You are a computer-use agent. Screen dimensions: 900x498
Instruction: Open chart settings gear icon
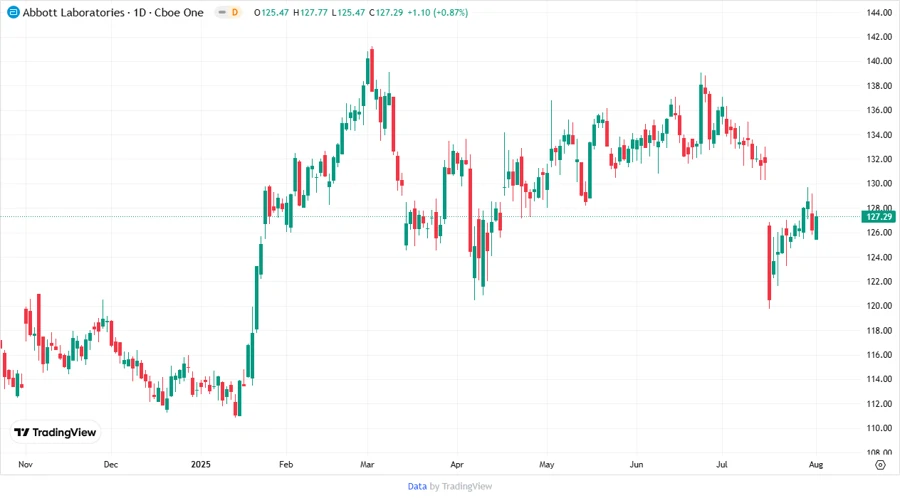click(x=880, y=465)
